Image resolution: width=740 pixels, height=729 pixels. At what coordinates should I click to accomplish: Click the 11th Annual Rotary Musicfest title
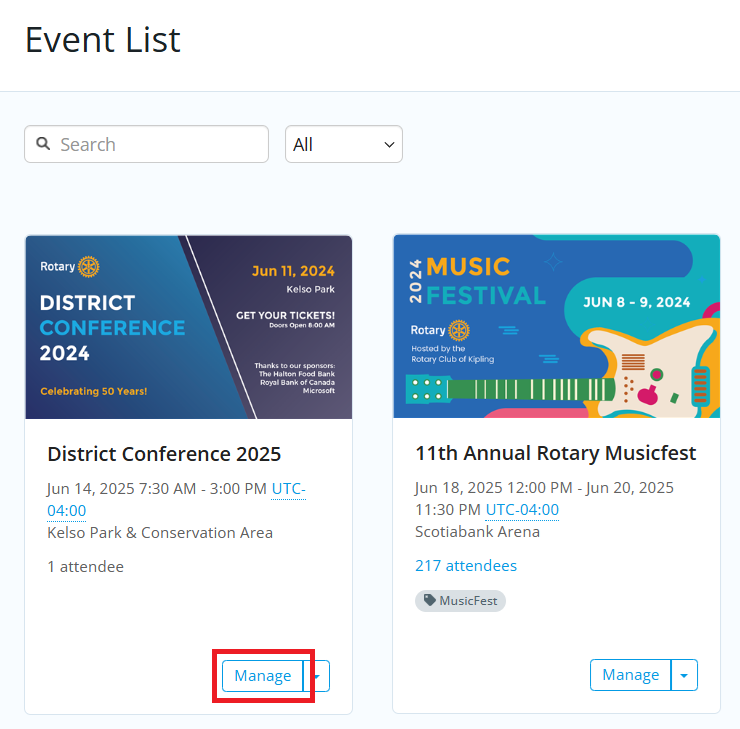pyautogui.click(x=555, y=453)
